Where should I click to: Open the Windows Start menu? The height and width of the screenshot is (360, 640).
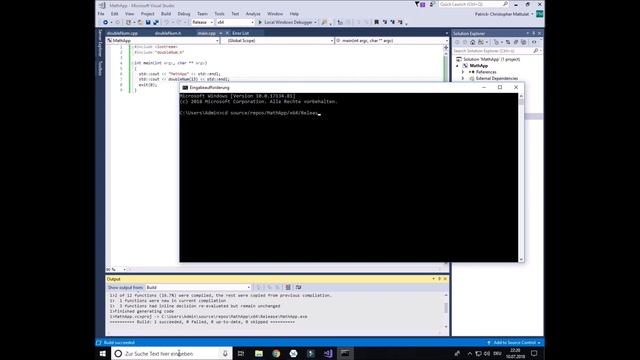[103, 353]
